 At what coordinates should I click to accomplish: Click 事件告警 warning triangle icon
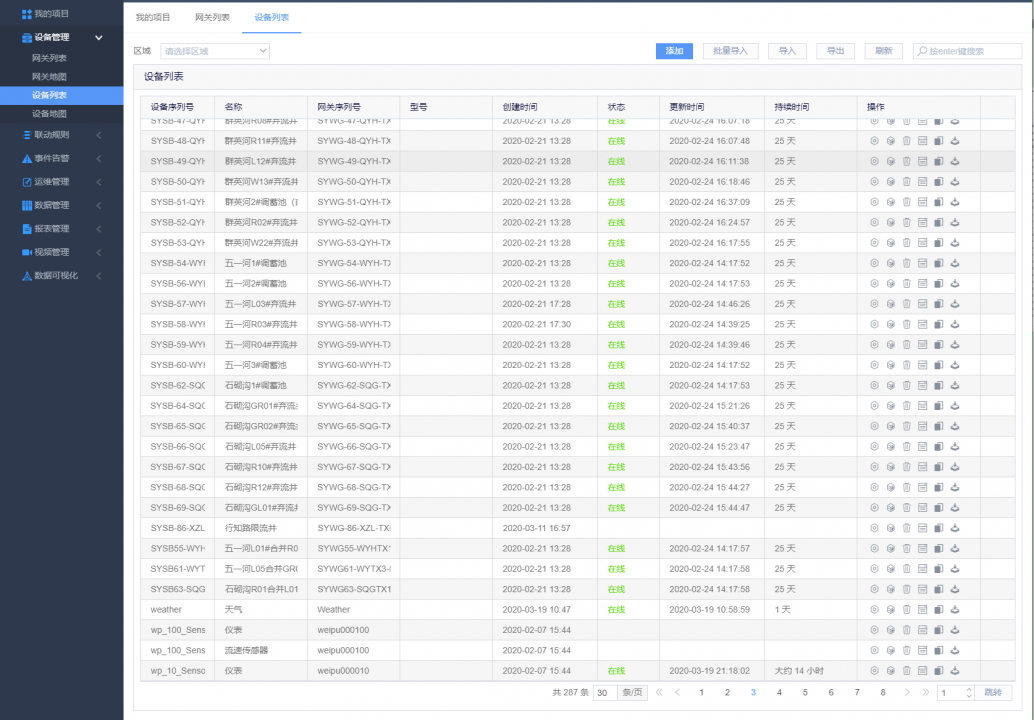(26, 158)
